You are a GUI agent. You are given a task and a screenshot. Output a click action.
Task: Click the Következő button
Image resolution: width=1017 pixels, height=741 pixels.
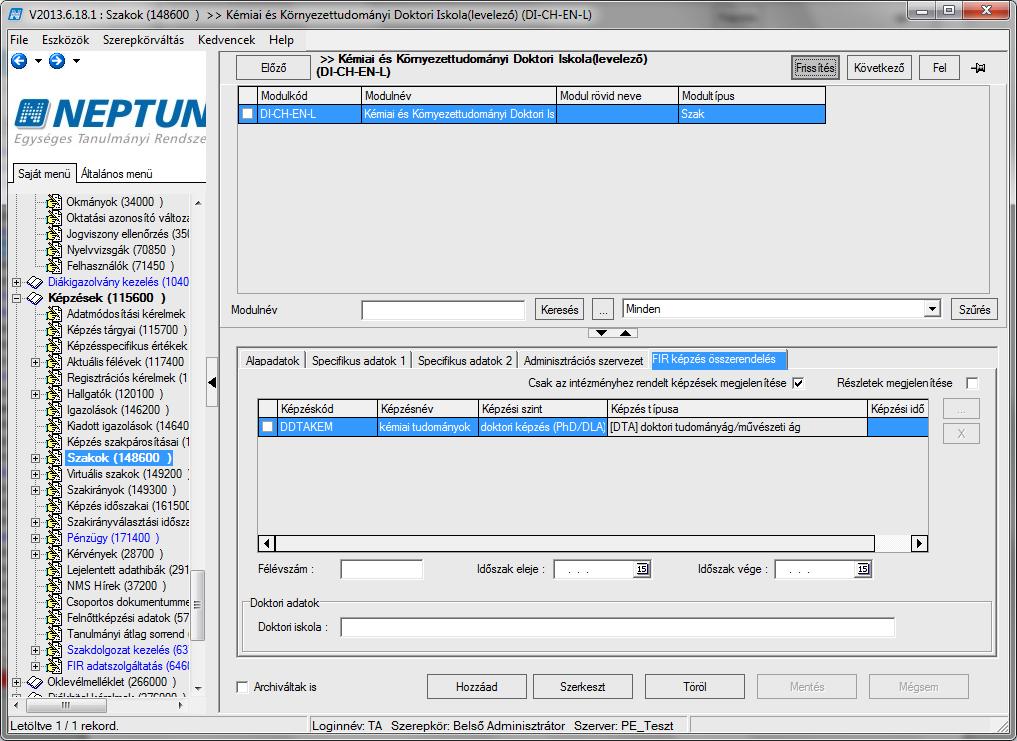[x=879, y=67]
